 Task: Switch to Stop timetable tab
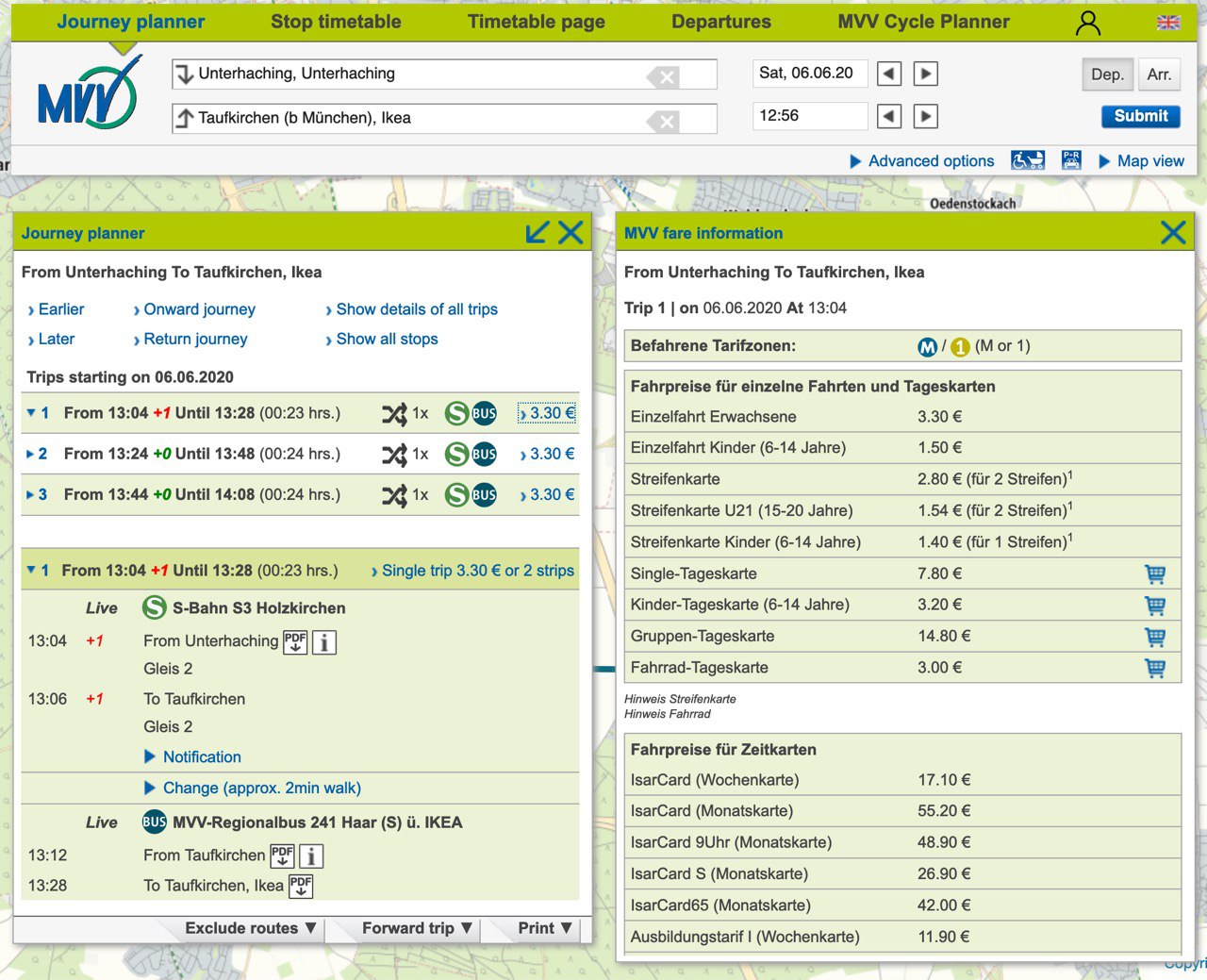(336, 22)
